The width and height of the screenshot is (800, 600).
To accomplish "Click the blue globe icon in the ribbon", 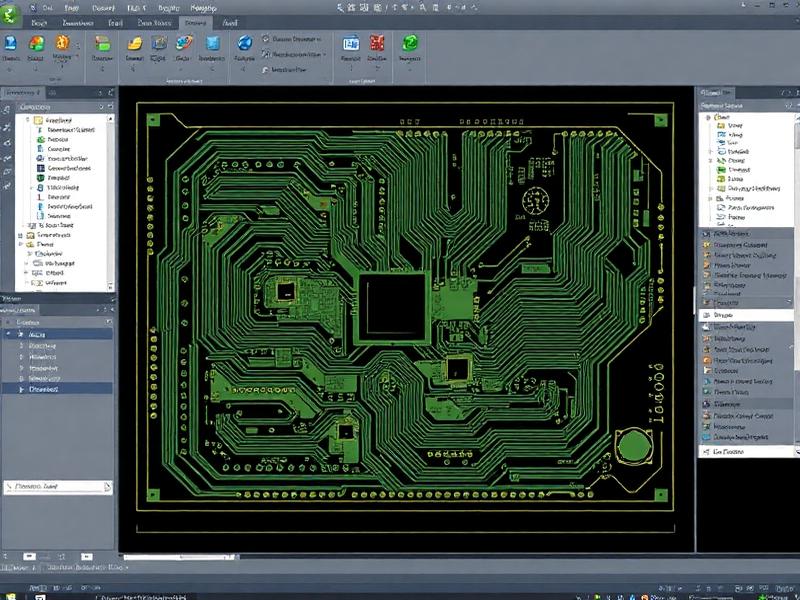I will coord(244,44).
